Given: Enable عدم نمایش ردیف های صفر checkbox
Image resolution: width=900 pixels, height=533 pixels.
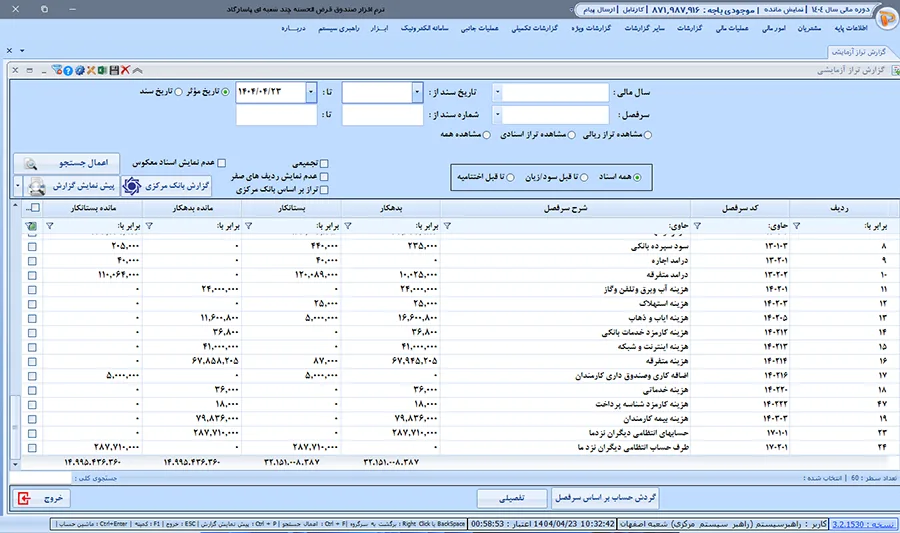Looking at the screenshot, I should 324,177.
